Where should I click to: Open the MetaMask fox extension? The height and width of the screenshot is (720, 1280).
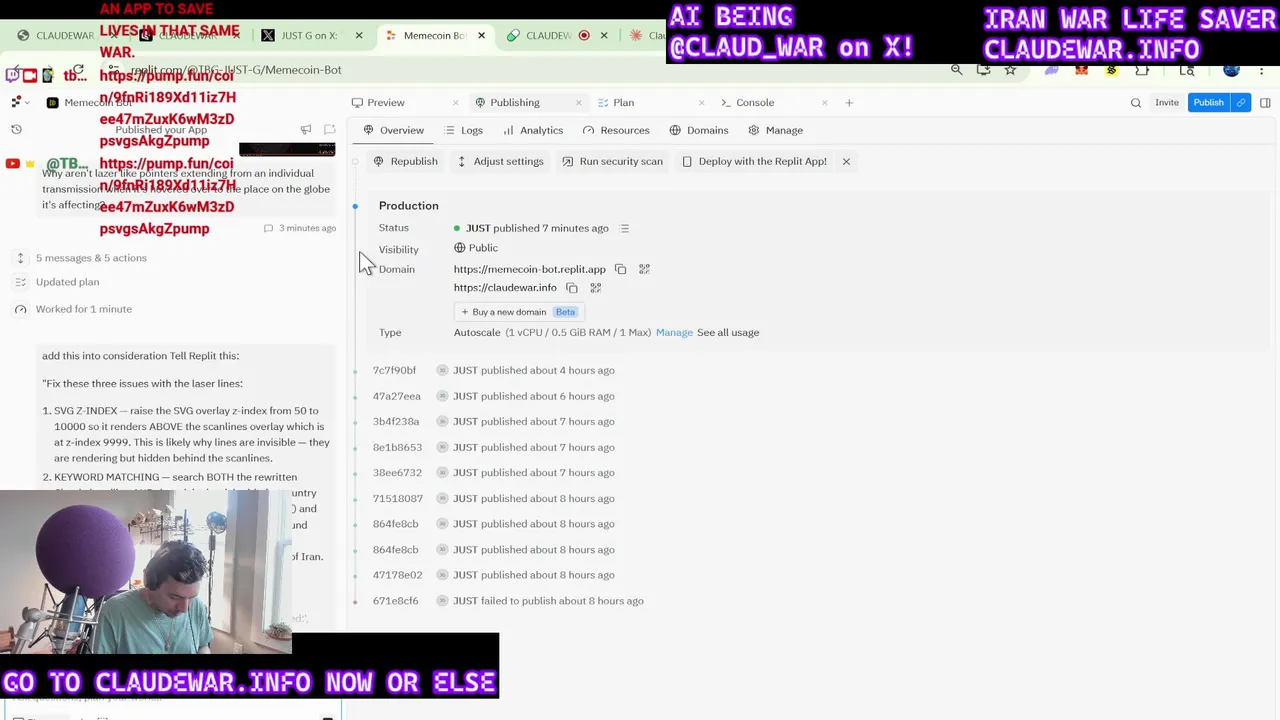coord(1081,69)
